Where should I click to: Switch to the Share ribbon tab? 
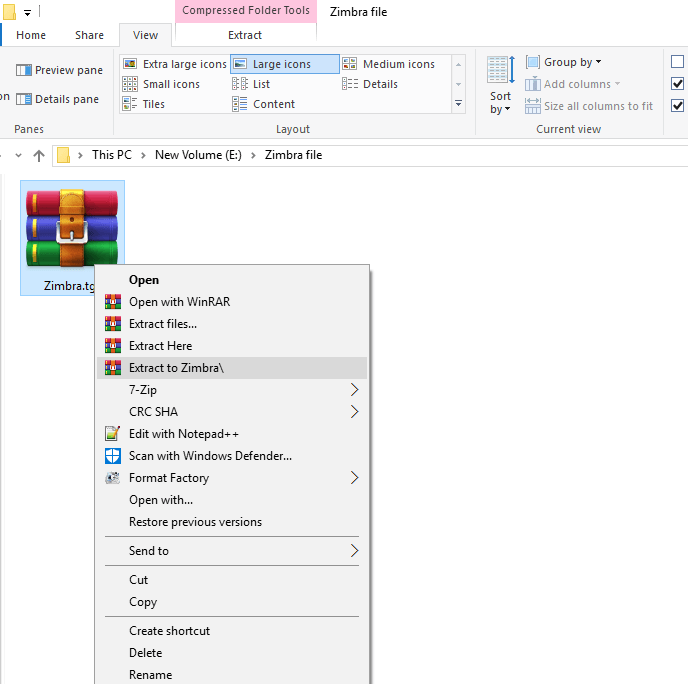90,35
